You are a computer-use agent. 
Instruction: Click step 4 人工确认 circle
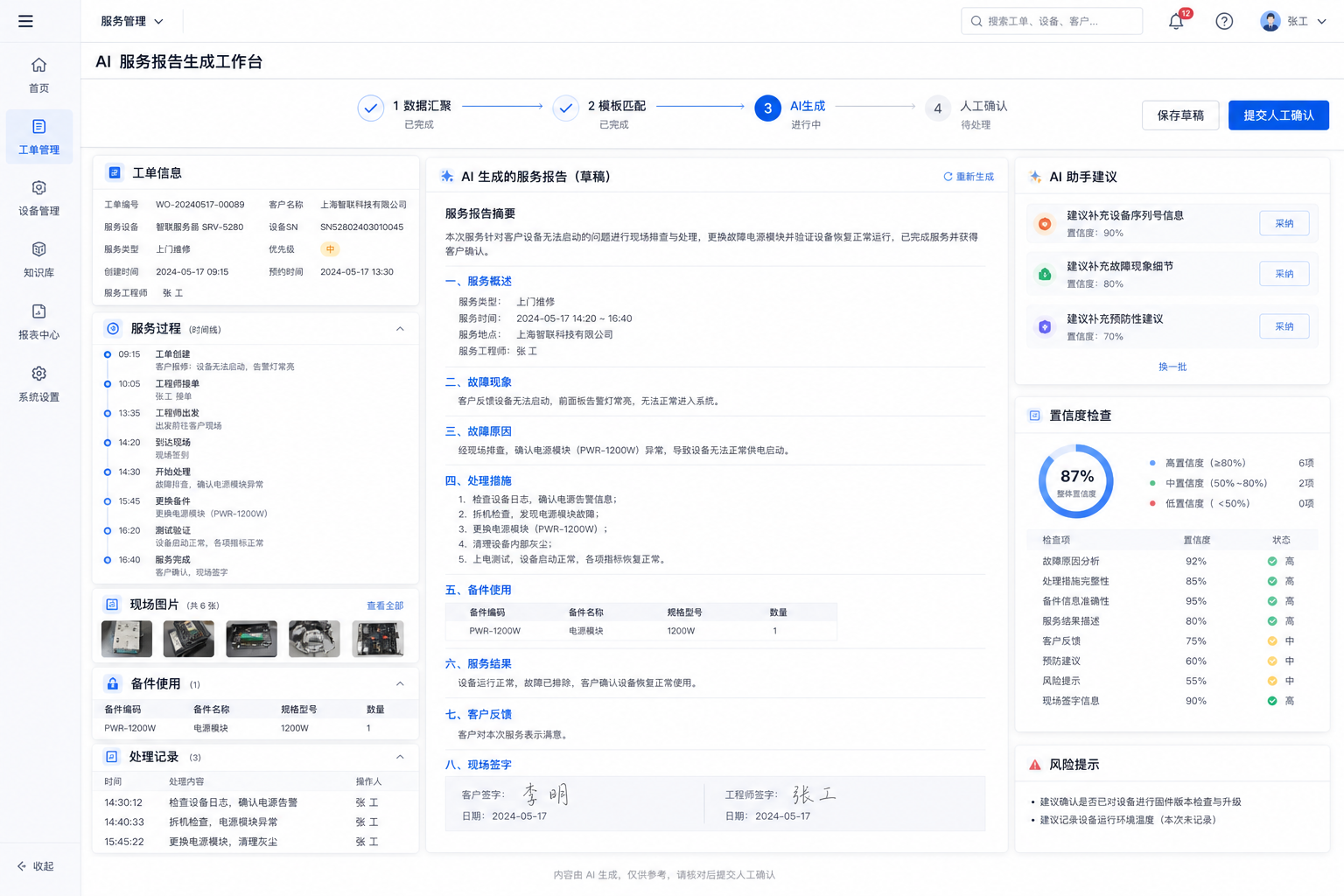point(937,108)
